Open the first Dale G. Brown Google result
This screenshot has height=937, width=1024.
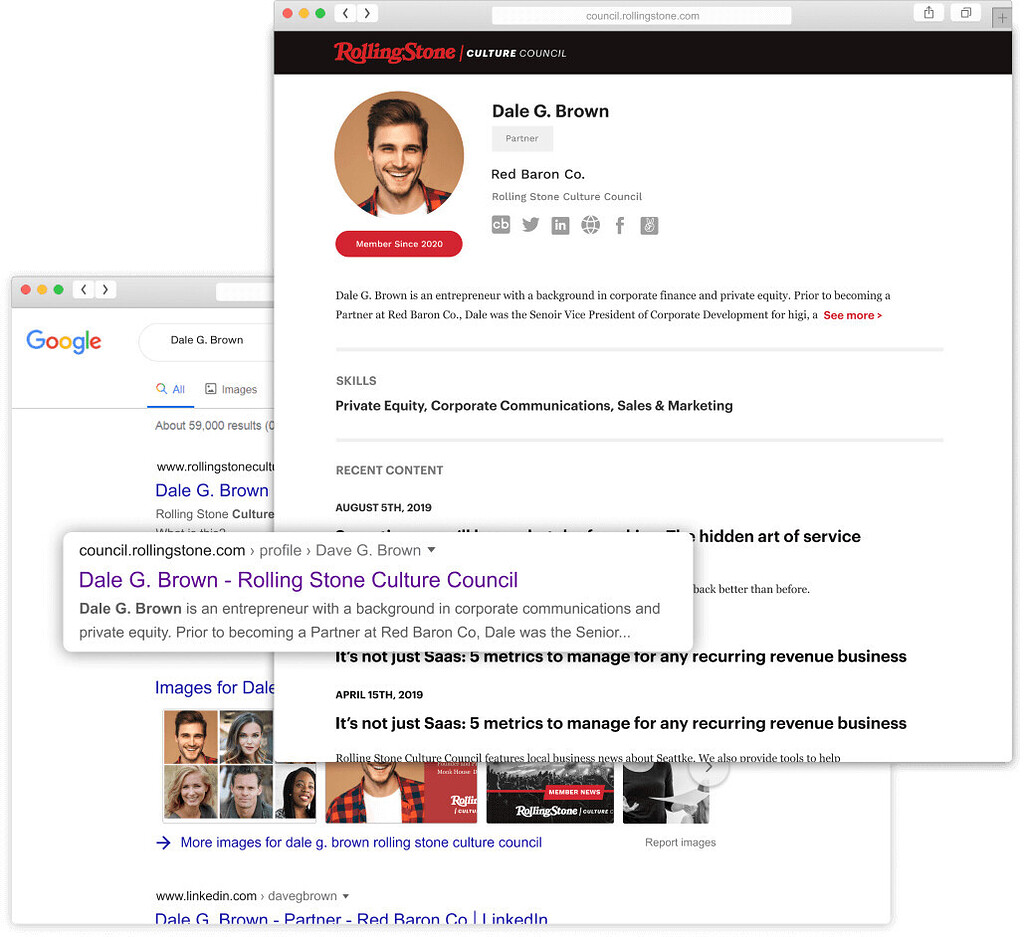213,492
